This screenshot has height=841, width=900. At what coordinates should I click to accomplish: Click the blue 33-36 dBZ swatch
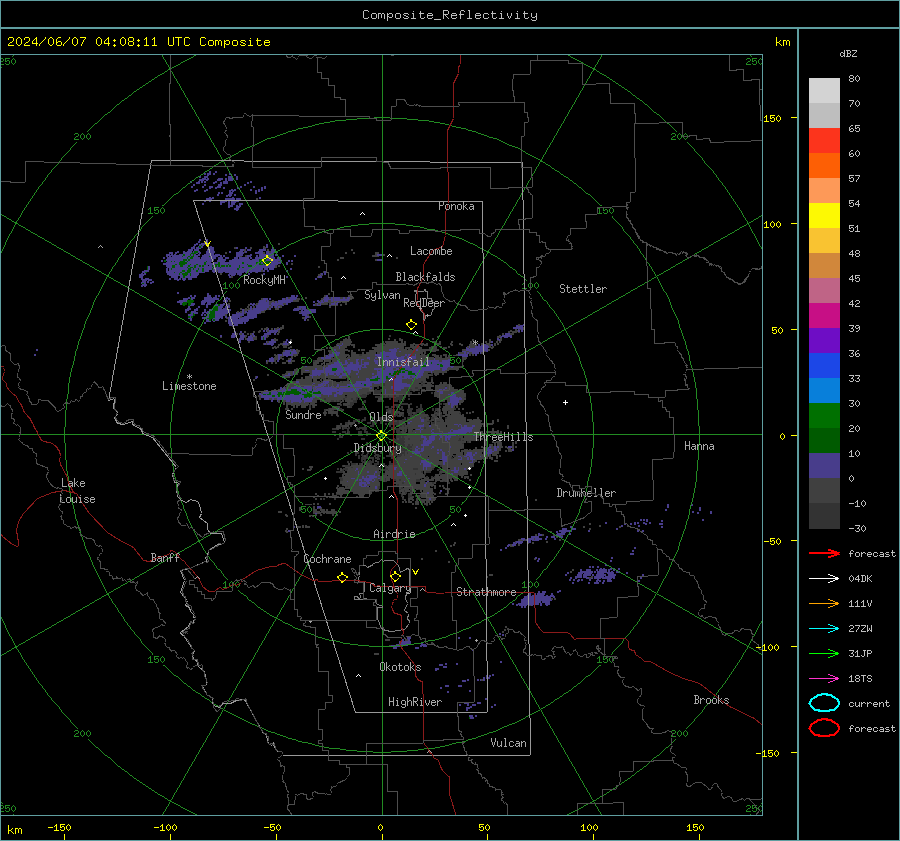tap(824, 366)
